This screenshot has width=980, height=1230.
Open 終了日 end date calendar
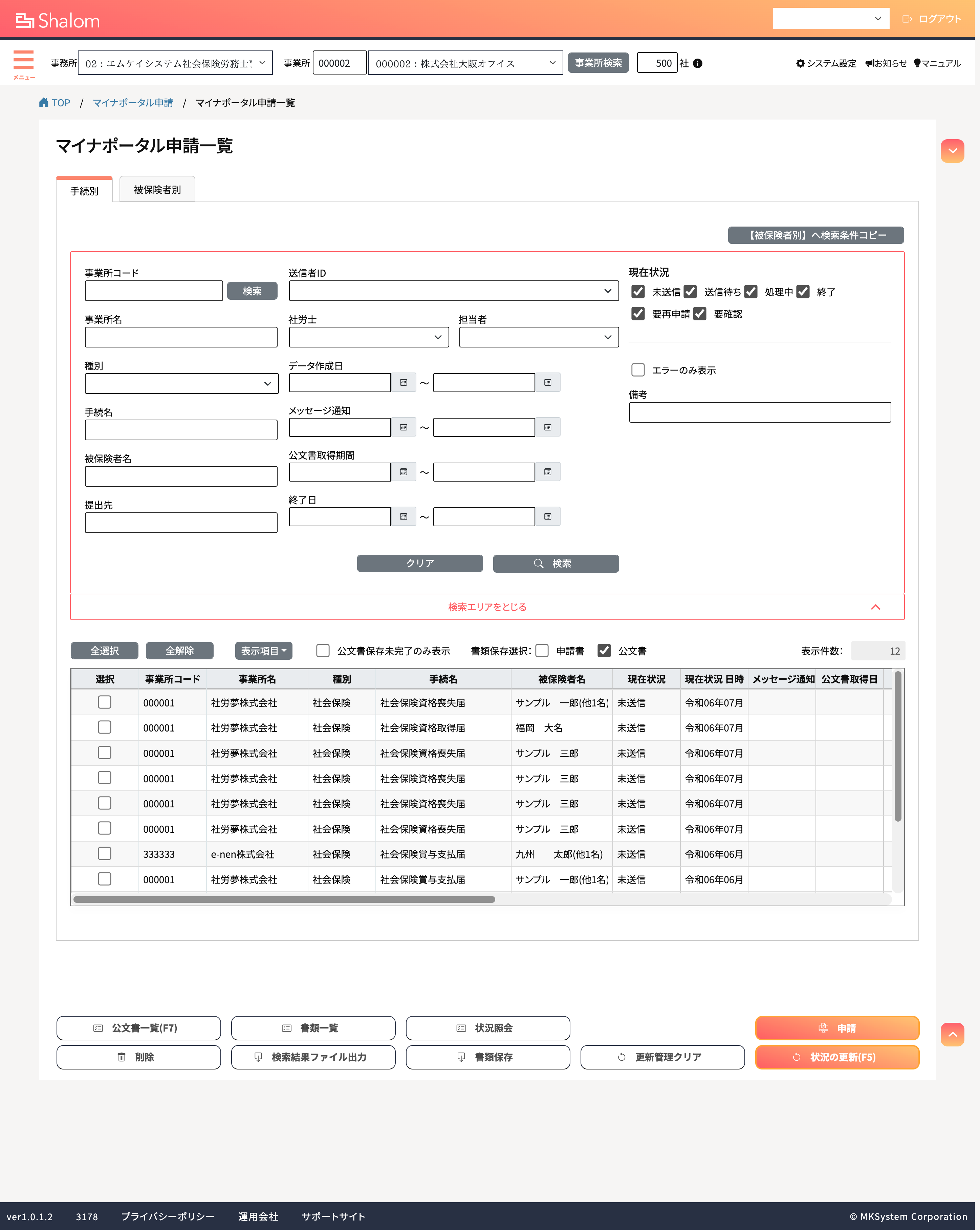pyautogui.click(x=548, y=517)
